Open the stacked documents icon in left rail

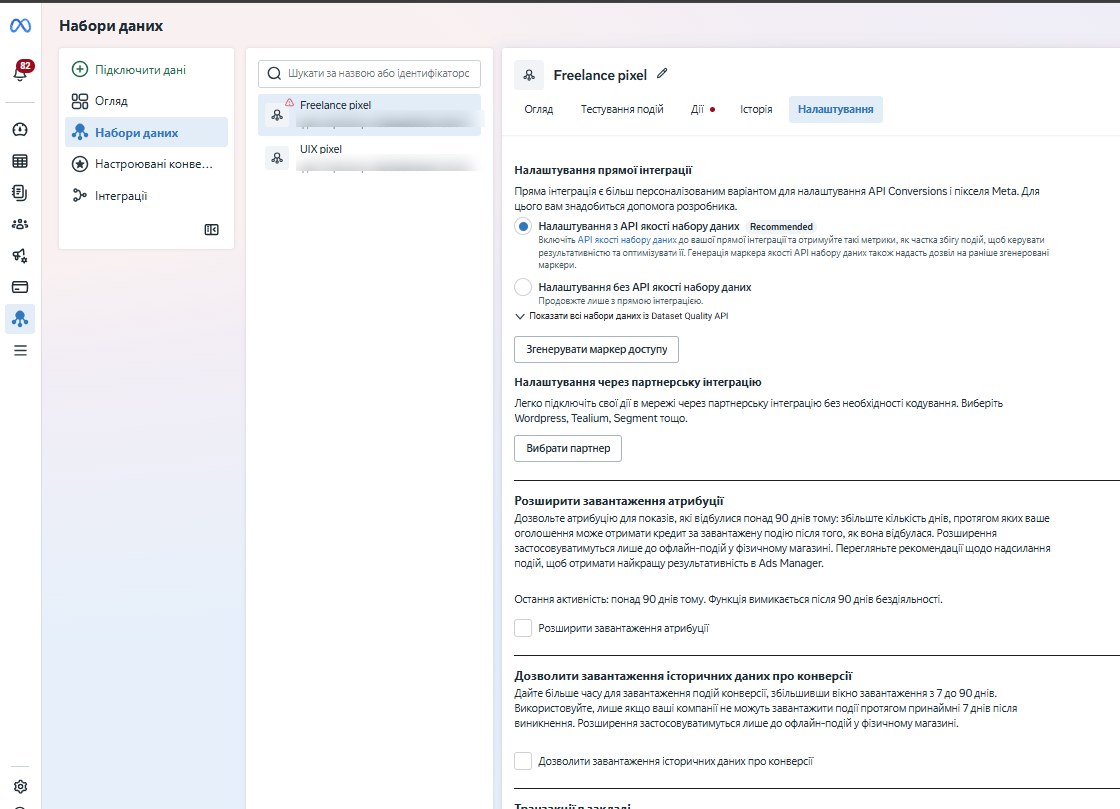(x=20, y=192)
